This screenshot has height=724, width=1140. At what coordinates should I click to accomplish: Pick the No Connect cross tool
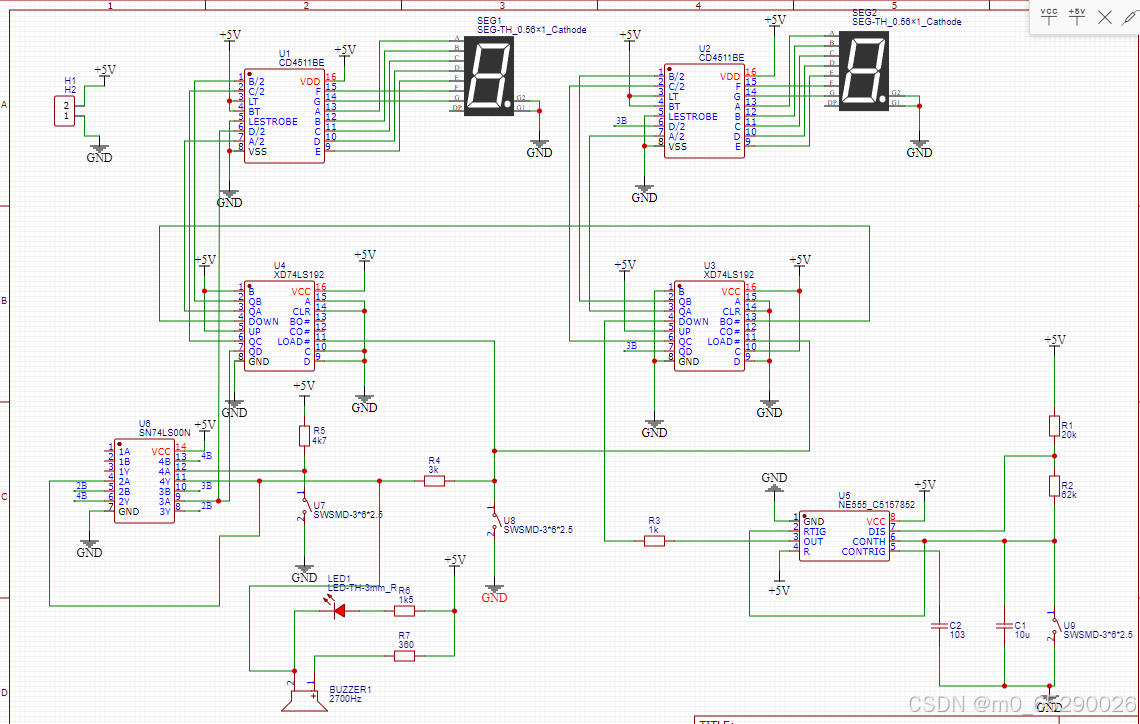pyautogui.click(x=1104, y=17)
